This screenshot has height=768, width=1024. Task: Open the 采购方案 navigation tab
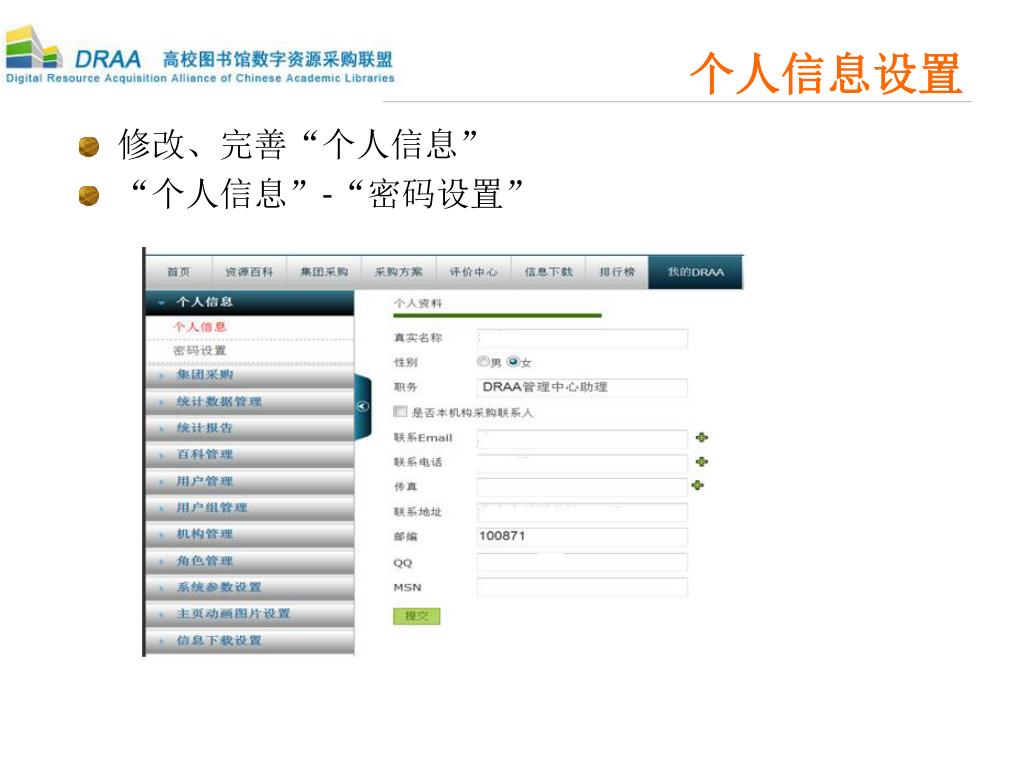tap(398, 272)
